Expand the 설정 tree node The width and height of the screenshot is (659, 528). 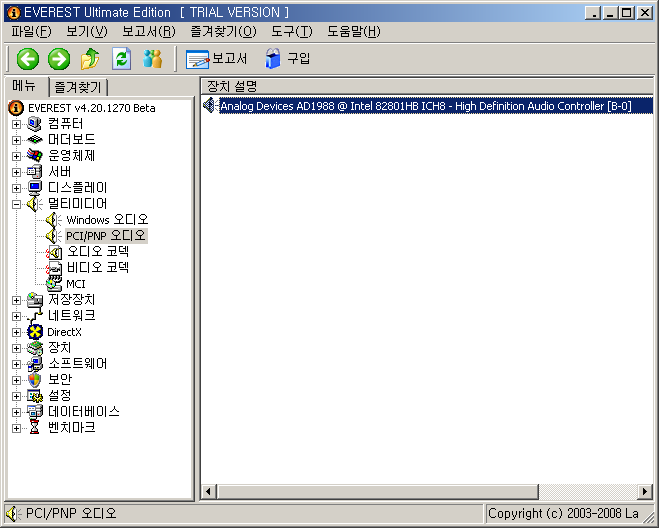click(16, 396)
